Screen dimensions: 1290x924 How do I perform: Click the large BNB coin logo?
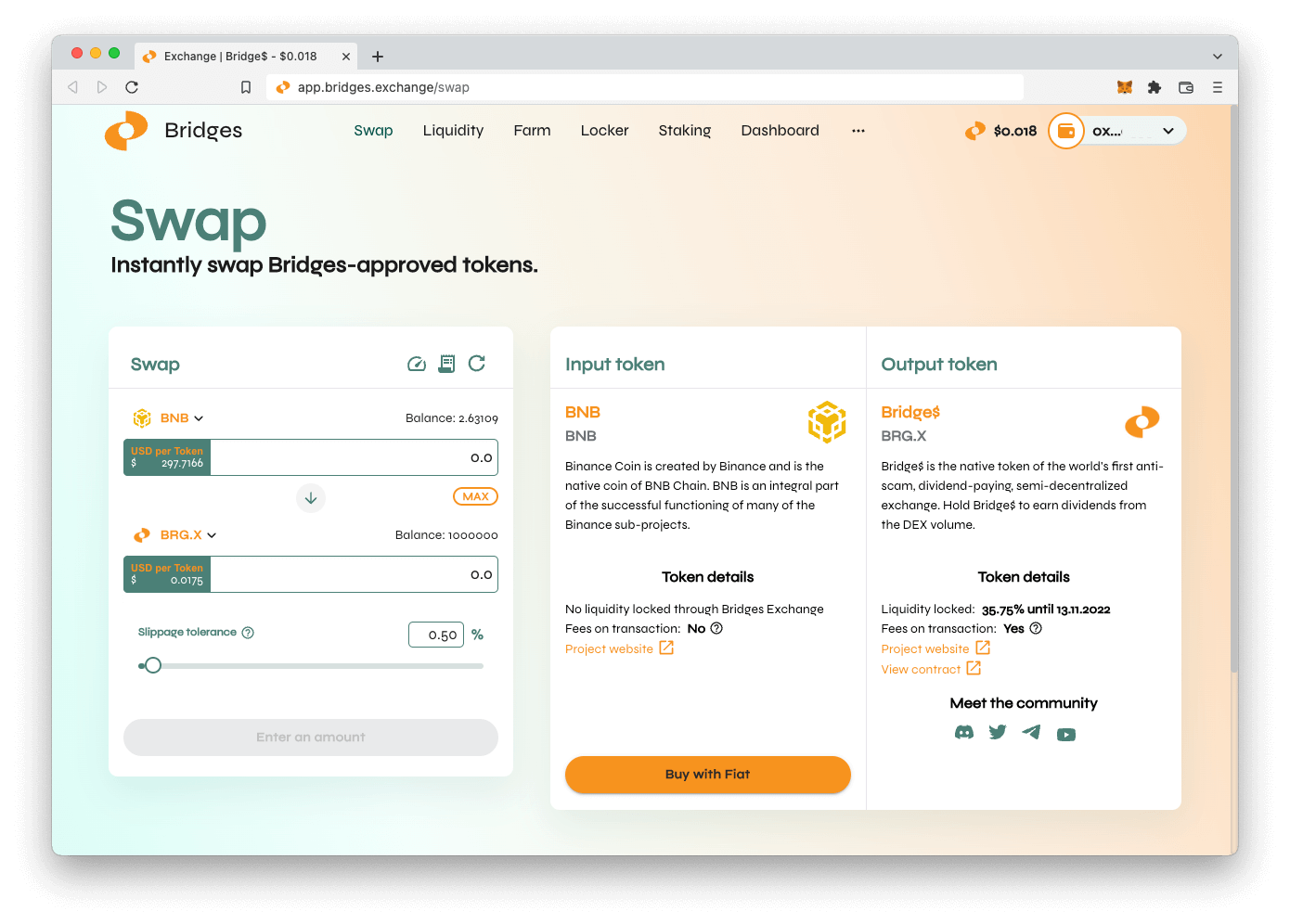pyautogui.click(x=827, y=422)
